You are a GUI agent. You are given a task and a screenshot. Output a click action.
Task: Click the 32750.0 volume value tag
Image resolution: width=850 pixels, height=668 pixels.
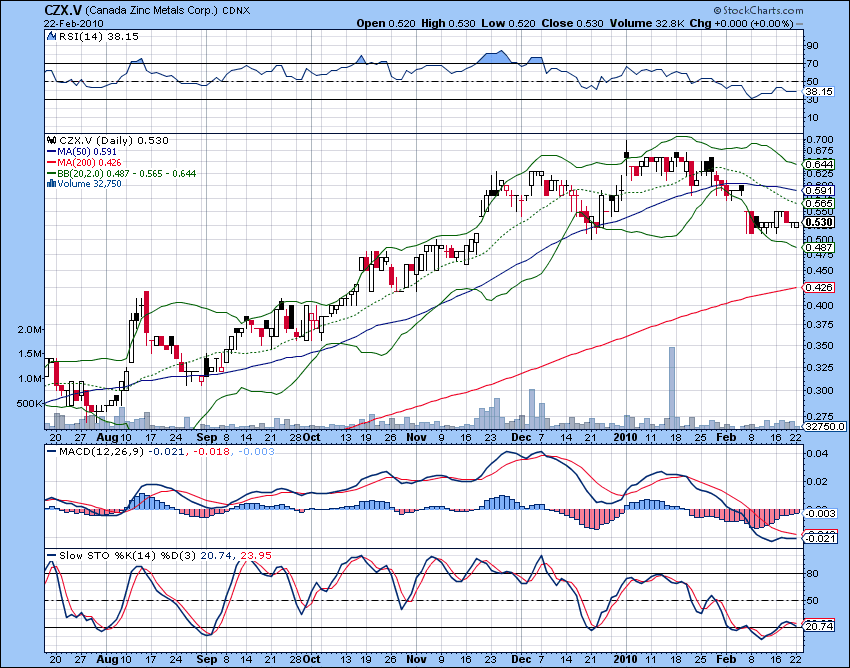[x=823, y=427]
